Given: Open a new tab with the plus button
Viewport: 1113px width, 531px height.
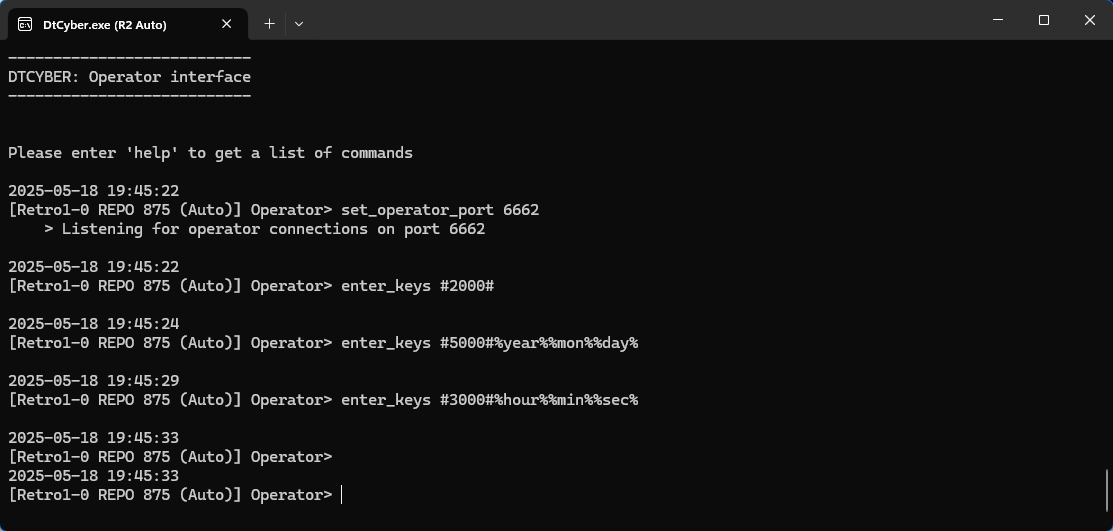Looking at the screenshot, I should pyautogui.click(x=269, y=23).
